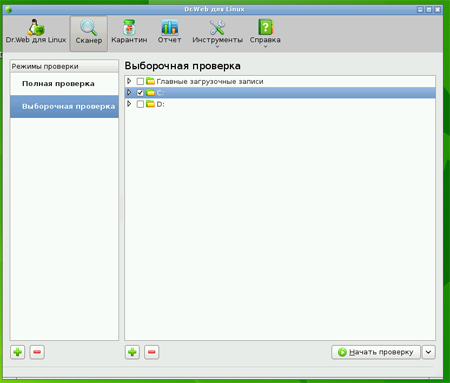The height and width of the screenshot is (383, 450).
Task: Open the Справка help menu
Action: coord(265,33)
